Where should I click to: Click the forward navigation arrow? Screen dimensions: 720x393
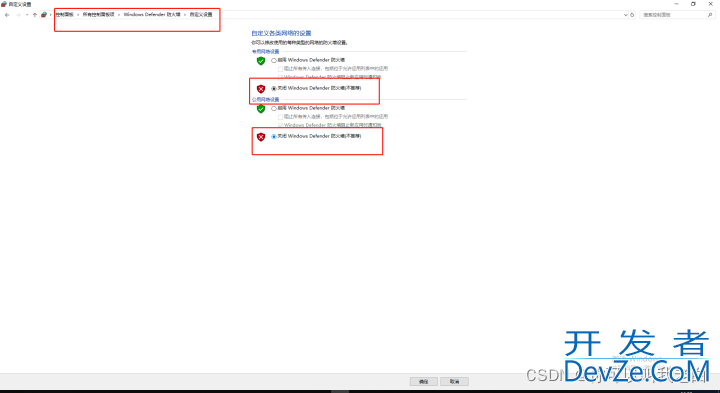[18, 15]
